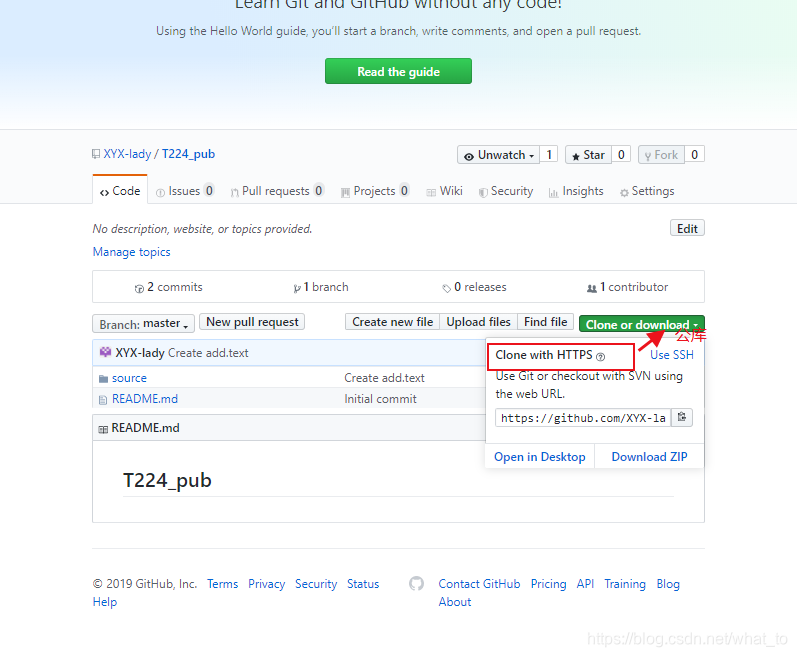Open the Terms footer link

tap(222, 584)
